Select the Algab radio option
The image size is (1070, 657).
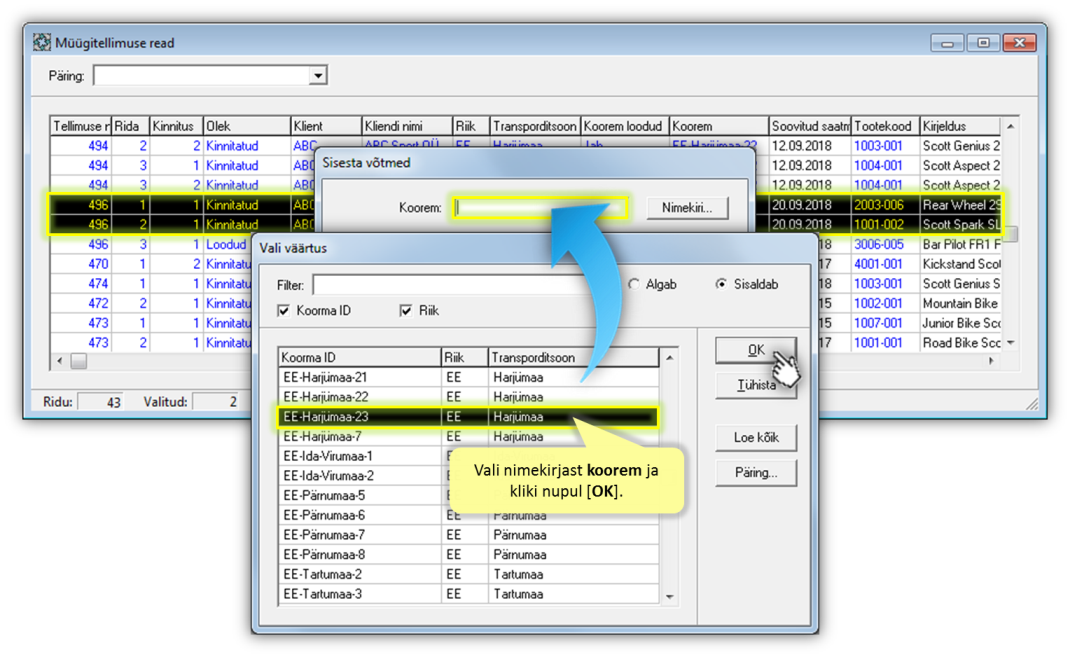click(x=634, y=285)
